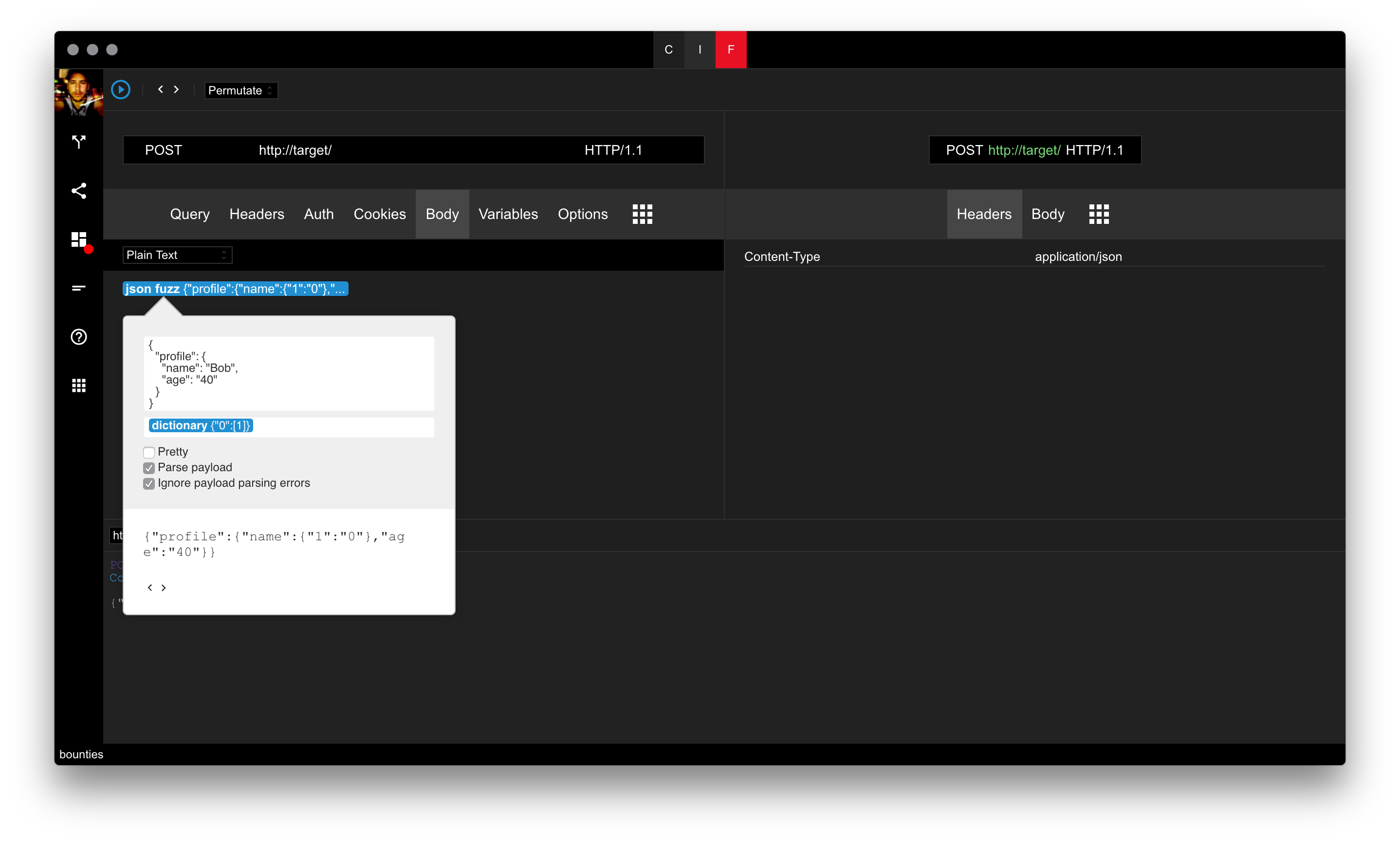Image resolution: width=1400 pixels, height=843 pixels.
Task: Click the user avatar thumbnail
Action: (x=78, y=92)
